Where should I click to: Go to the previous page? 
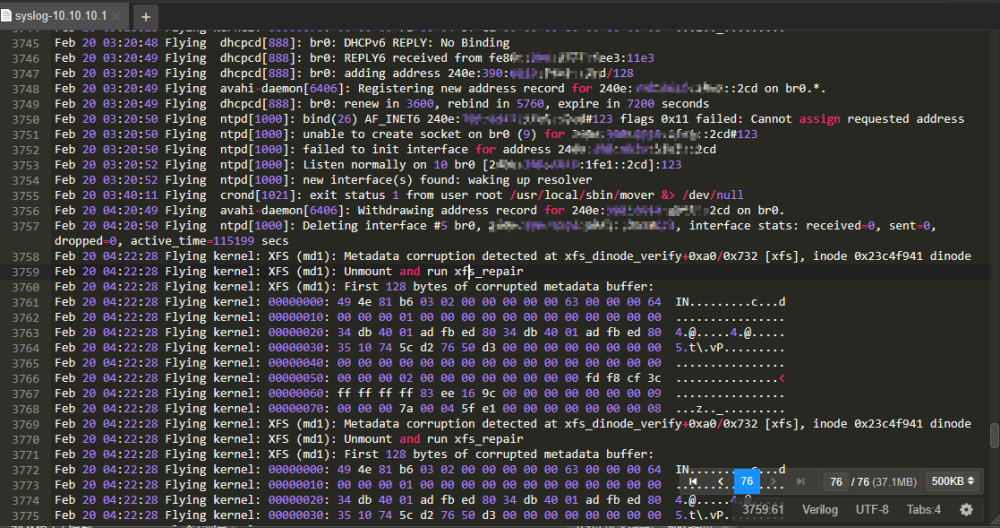[x=721, y=481]
